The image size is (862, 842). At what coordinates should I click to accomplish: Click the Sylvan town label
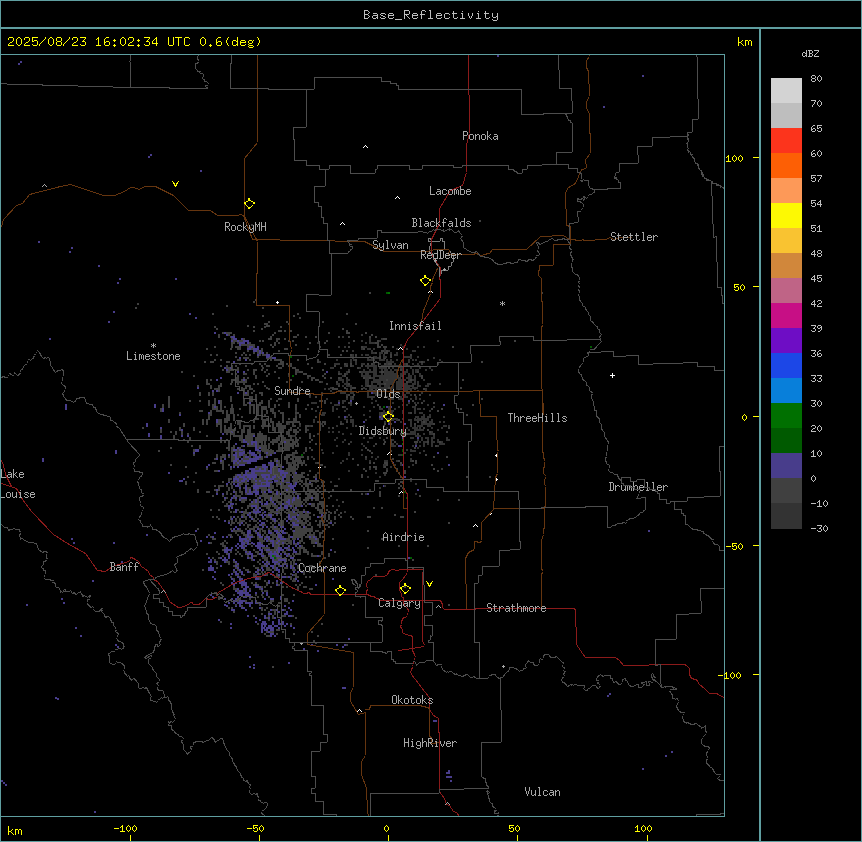point(390,245)
